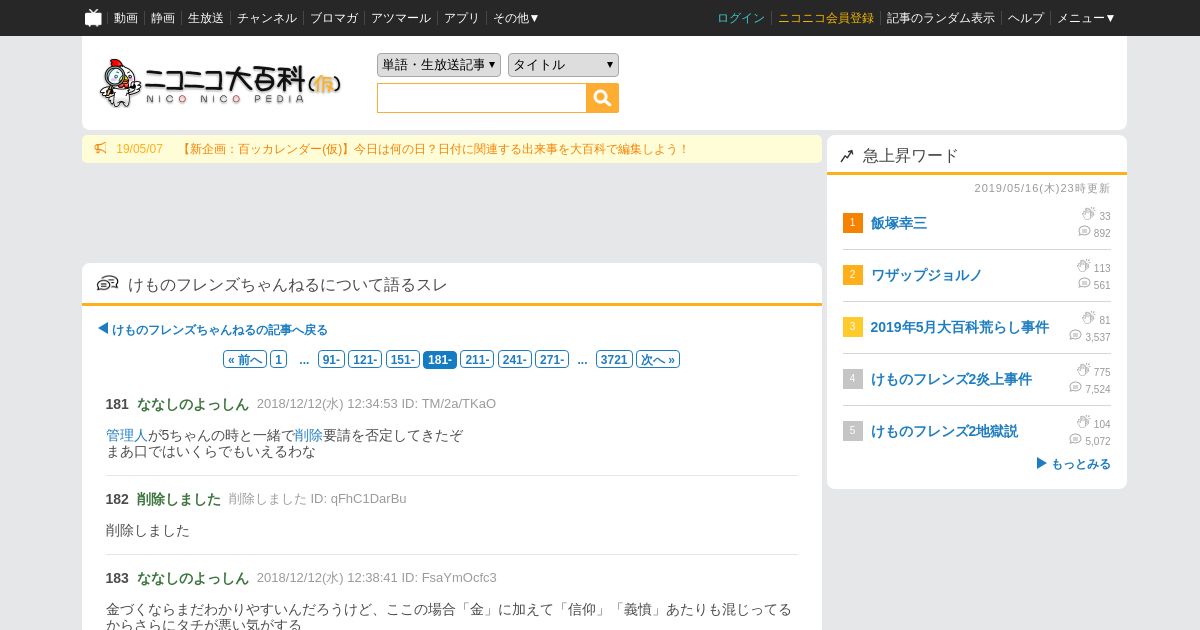The image size is (1200, 630).
Task: Click the rank 1 orange badge
Action: 852,223
